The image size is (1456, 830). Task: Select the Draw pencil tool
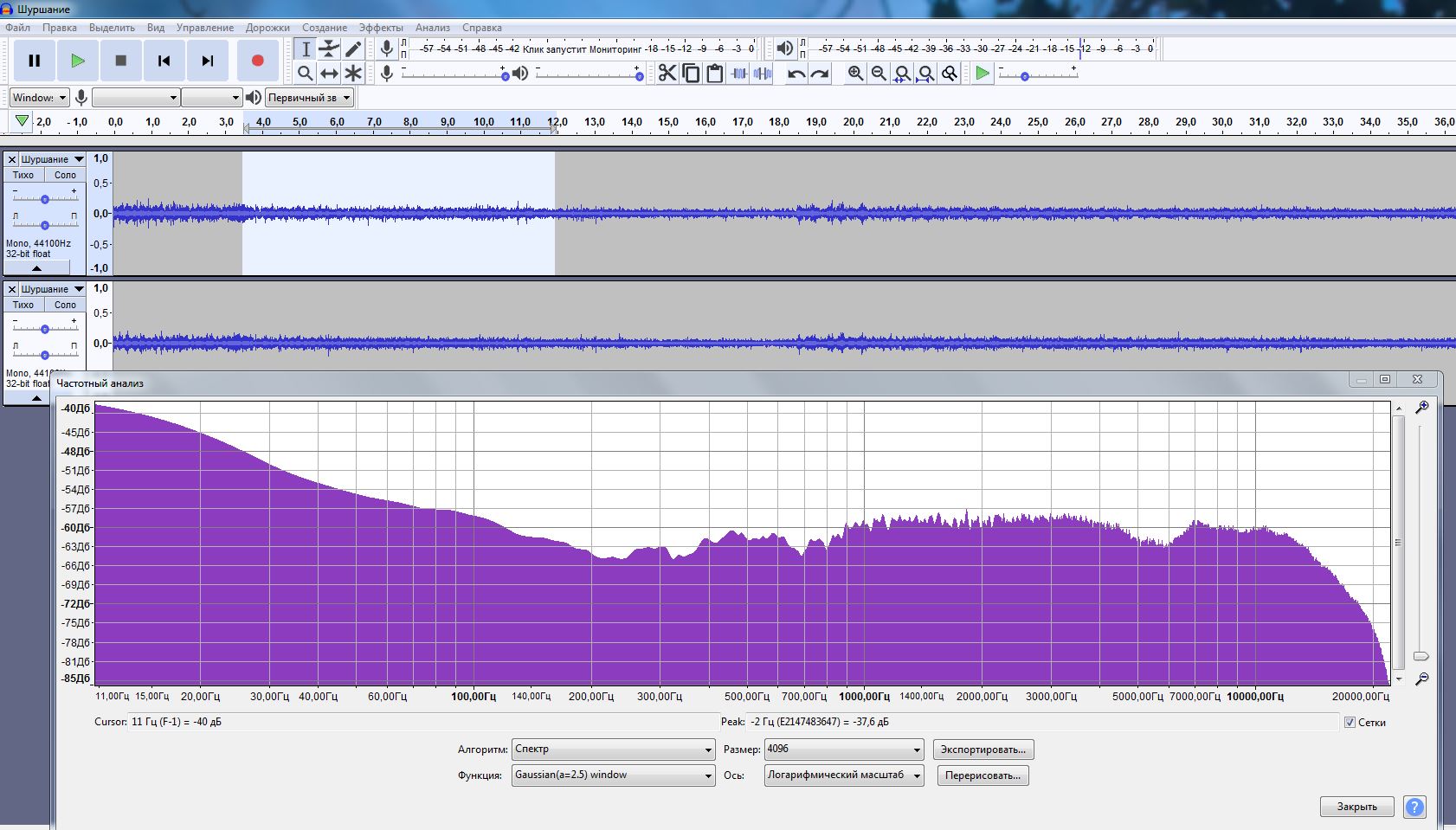tap(353, 49)
